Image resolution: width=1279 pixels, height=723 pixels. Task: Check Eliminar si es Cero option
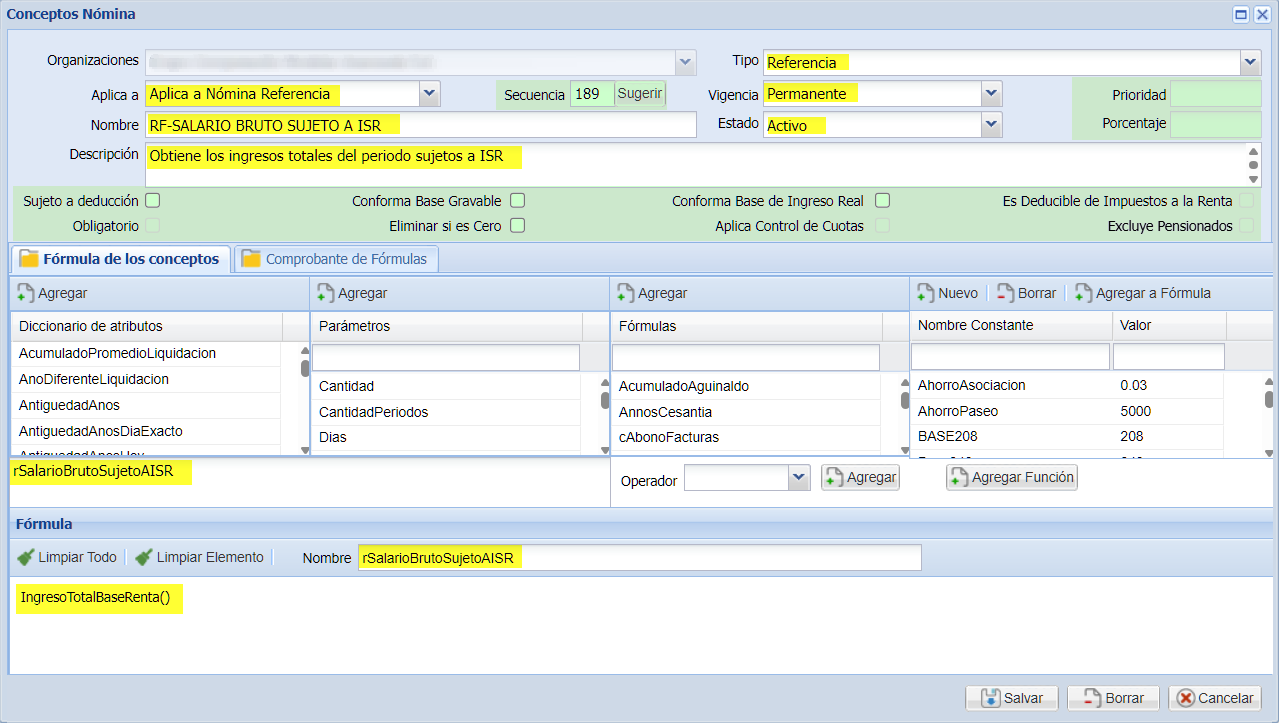coord(517,225)
